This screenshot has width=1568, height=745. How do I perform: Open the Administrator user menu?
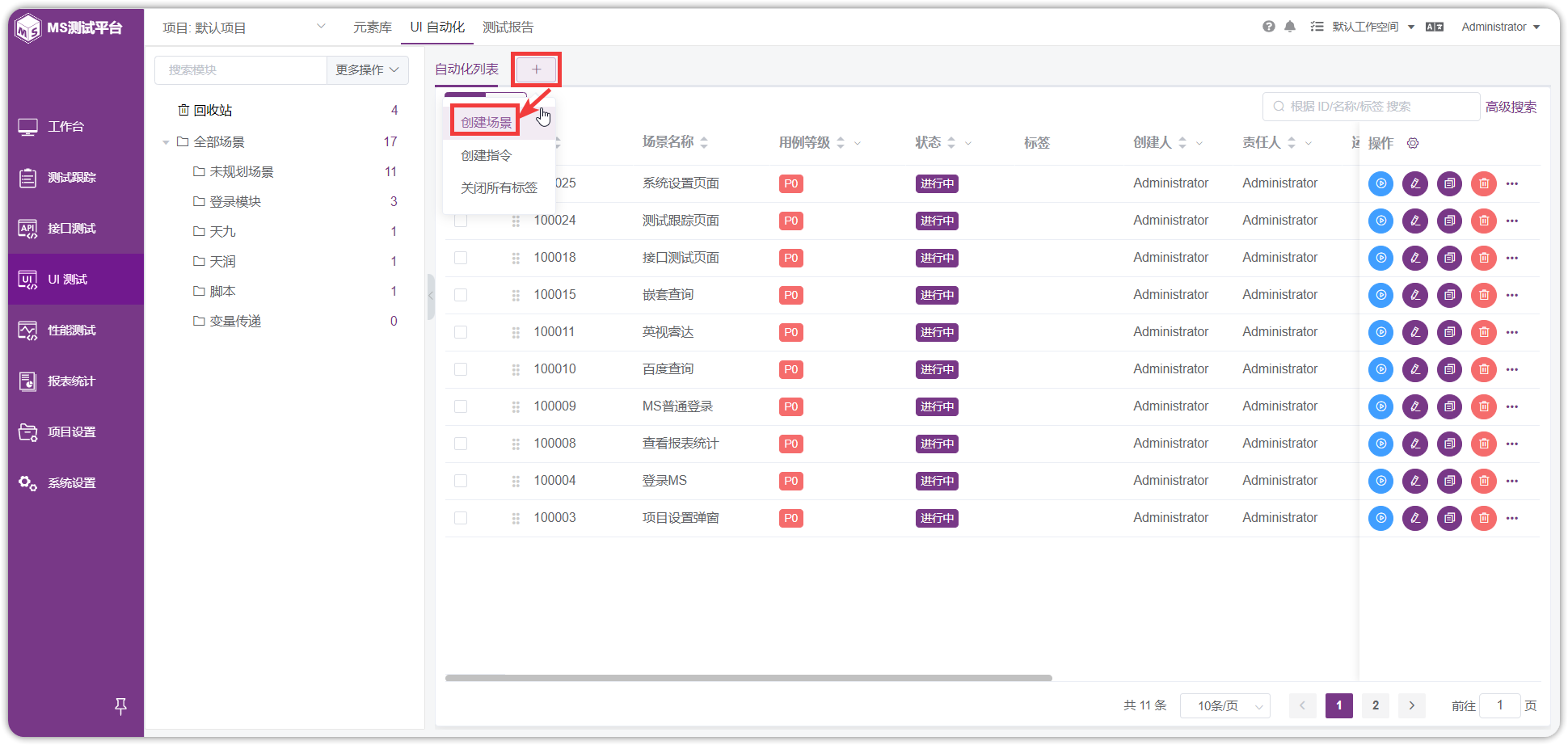pos(1500,27)
